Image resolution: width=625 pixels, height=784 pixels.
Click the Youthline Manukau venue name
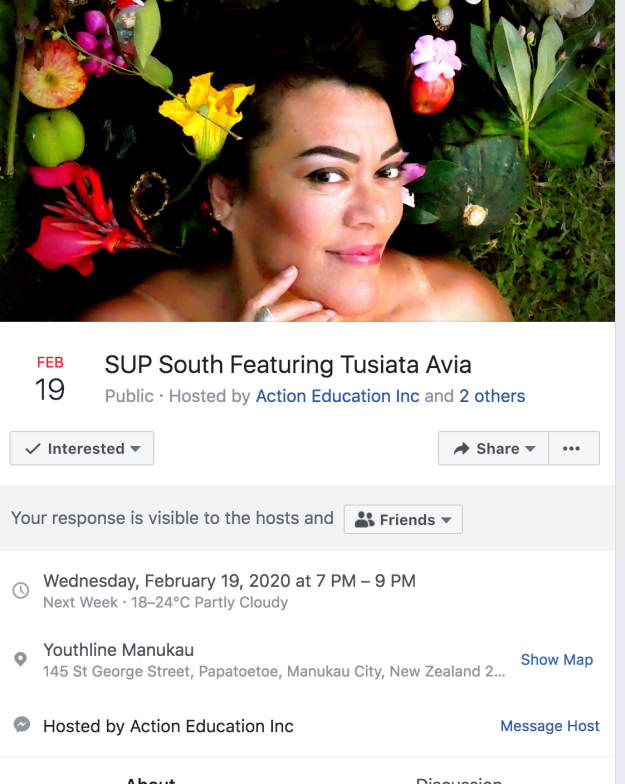click(x=118, y=650)
